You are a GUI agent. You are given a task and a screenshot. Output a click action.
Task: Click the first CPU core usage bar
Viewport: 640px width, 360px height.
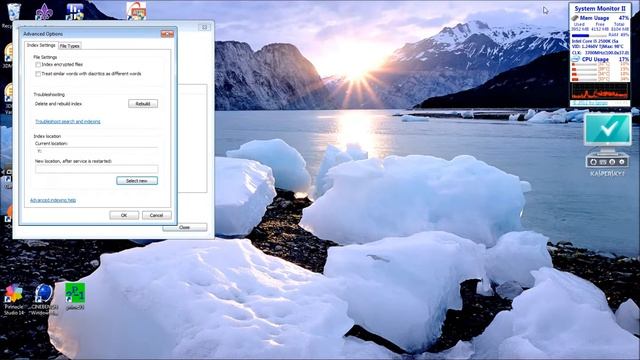[584, 64]
